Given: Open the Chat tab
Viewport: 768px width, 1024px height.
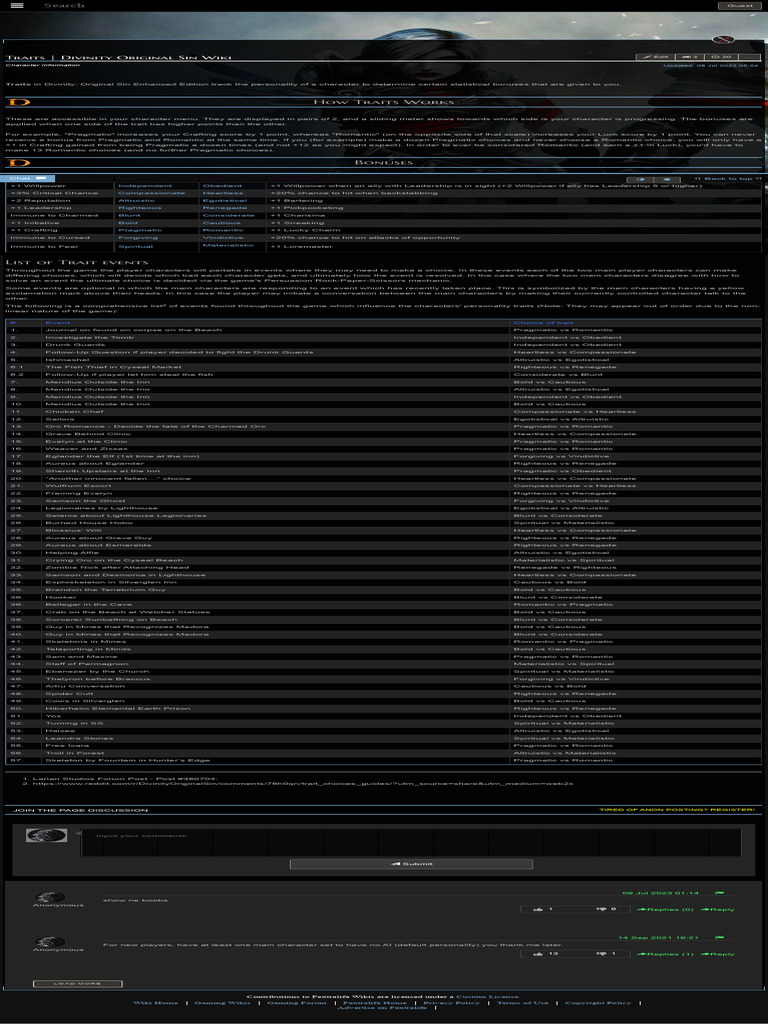Looking at the screenshot, I should [x=27, y=178].
